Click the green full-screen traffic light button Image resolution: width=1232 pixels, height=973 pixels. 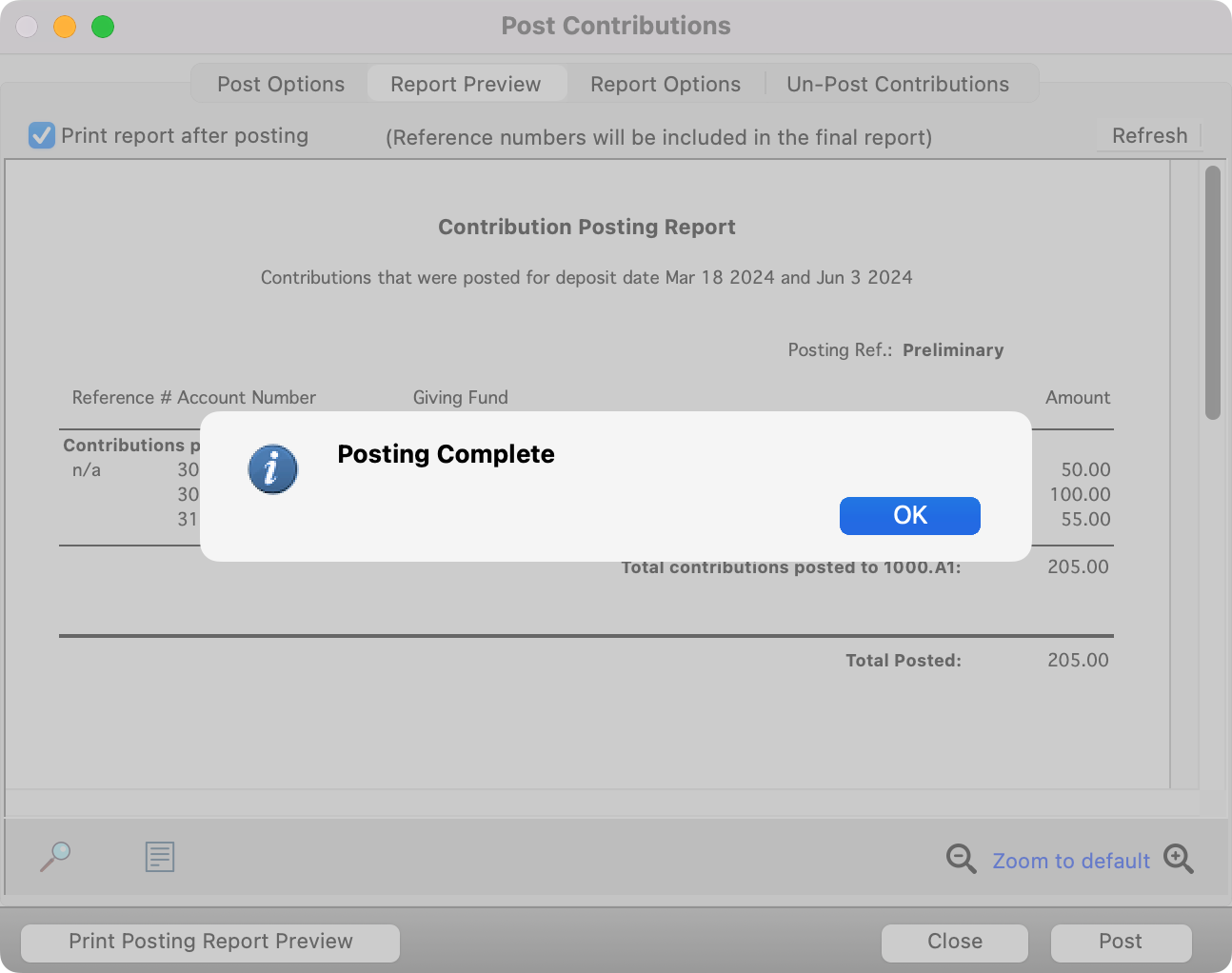tap(103, 27)
